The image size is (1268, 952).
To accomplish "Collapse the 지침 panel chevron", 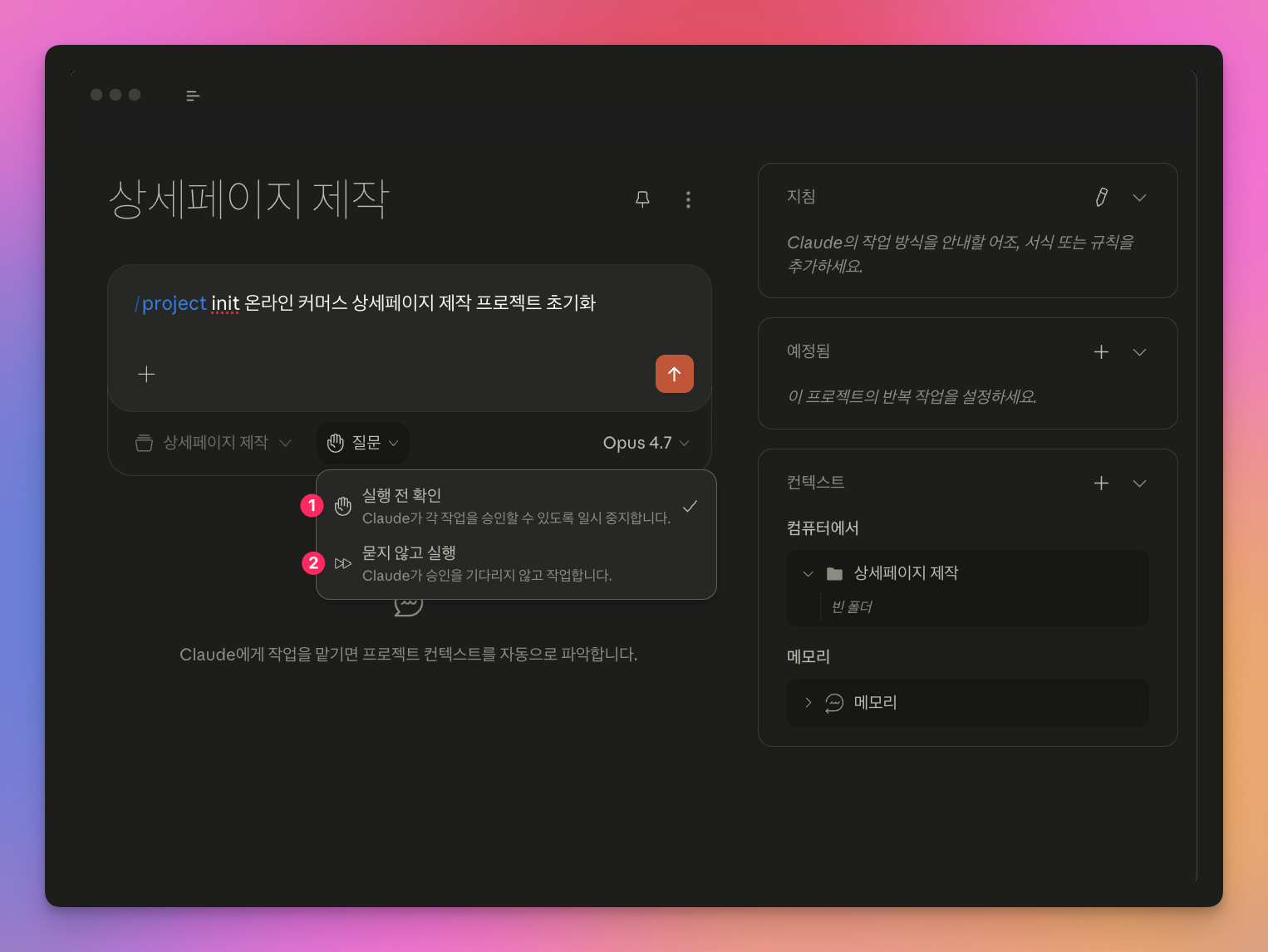I will pyautogui.click(x=1139, y=197).
